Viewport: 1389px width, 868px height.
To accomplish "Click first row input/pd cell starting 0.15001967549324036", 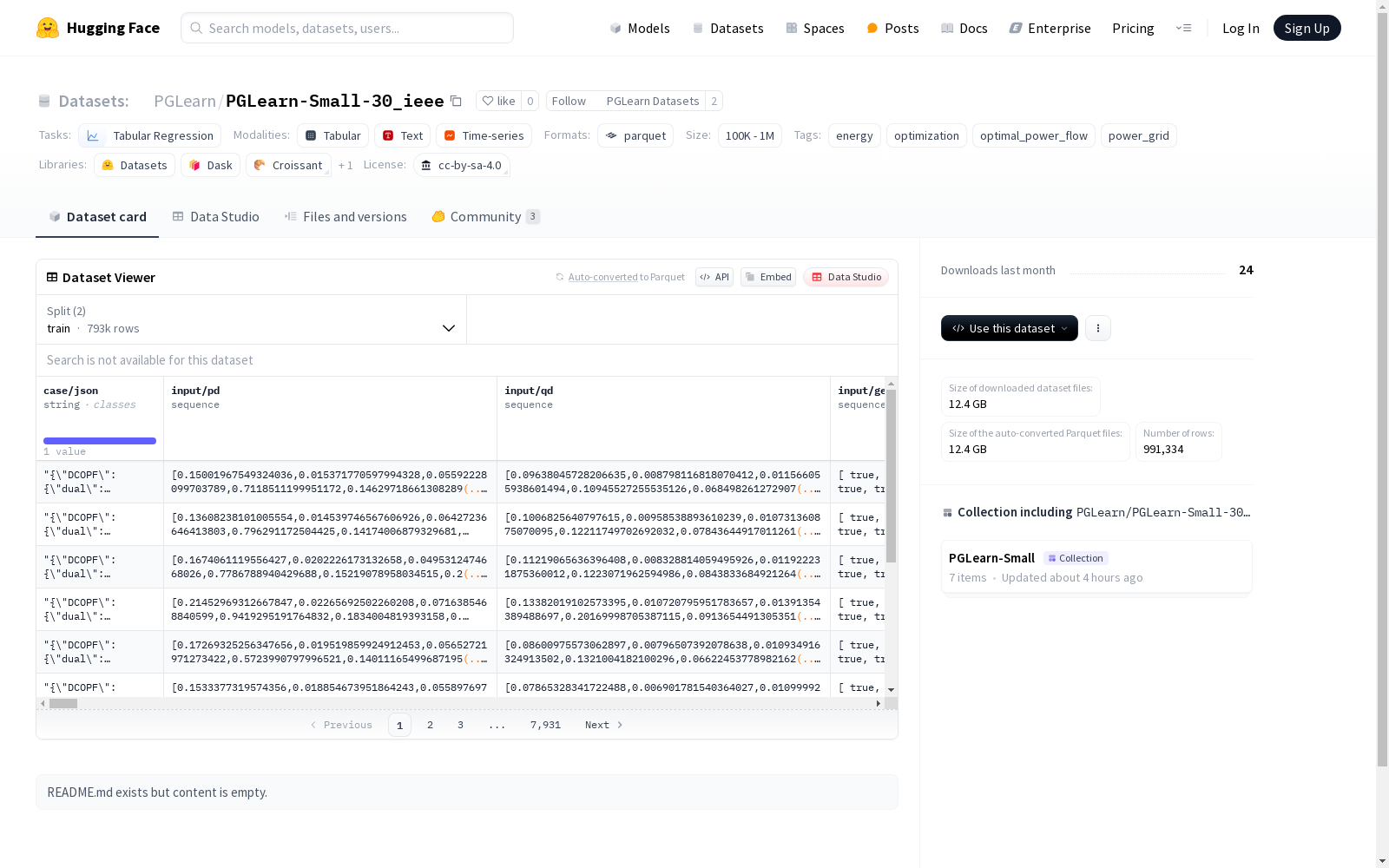I will click(x=330, y=482).
